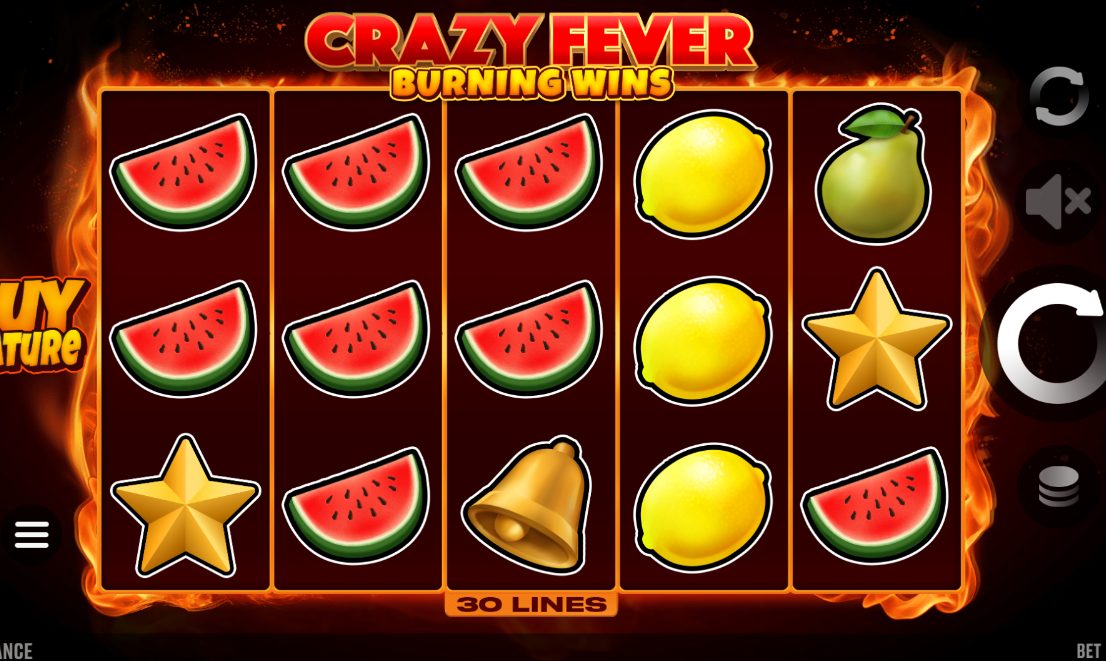Click the gold star on reel one
This screenshot has width=1106, height=661.
[x=186, y=506]
